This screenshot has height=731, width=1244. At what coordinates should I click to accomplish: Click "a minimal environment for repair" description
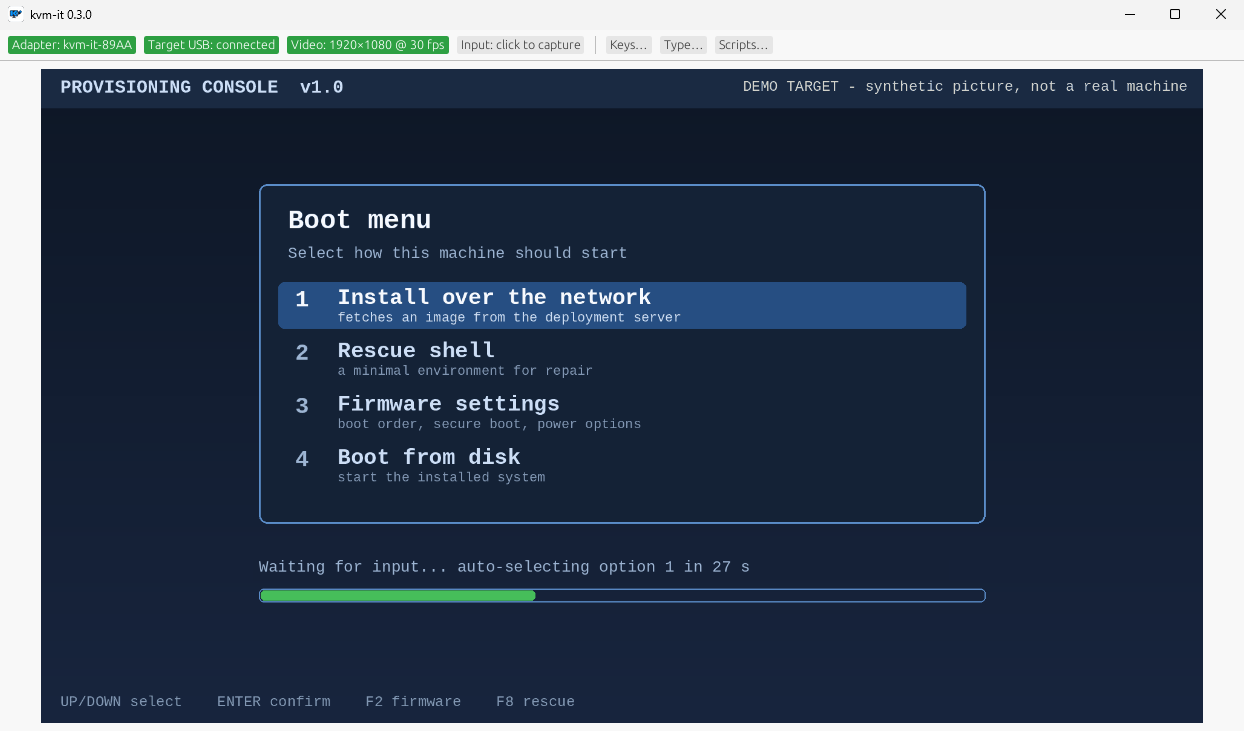point(465,371)
